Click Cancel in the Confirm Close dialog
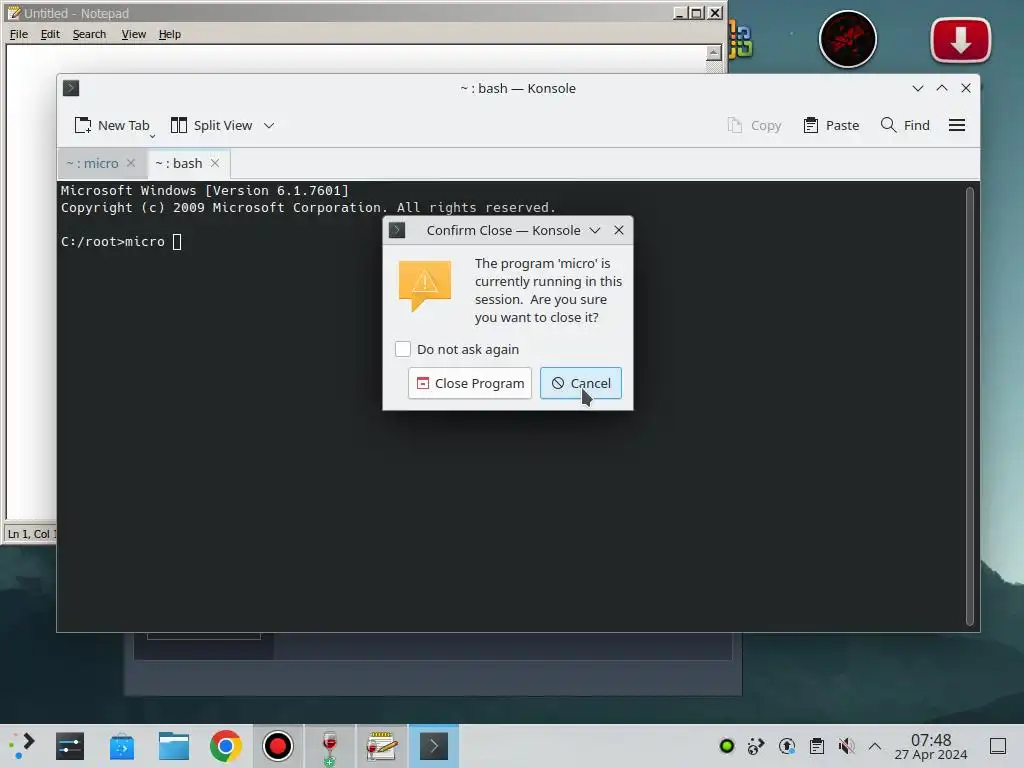 [x=581, y=383]
